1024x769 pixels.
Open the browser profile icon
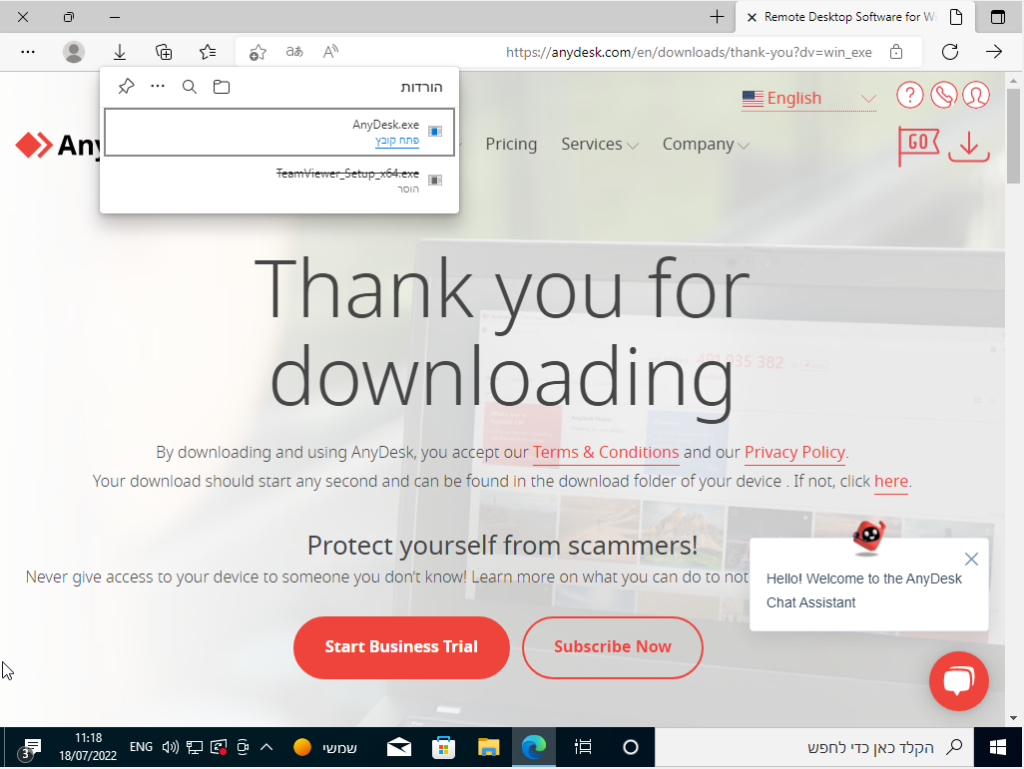74,52
